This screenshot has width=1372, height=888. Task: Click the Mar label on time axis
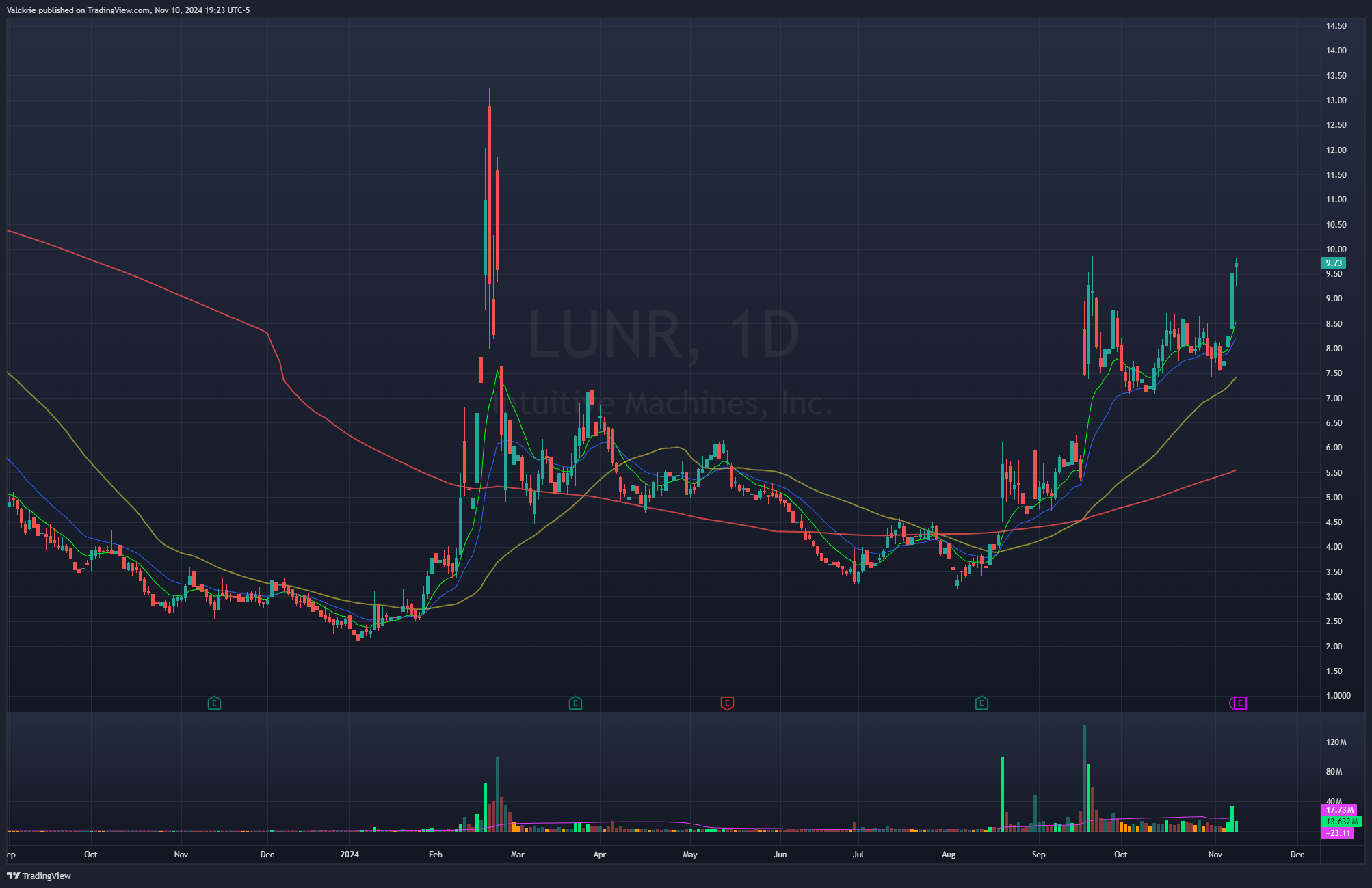(x=517, y=855)
